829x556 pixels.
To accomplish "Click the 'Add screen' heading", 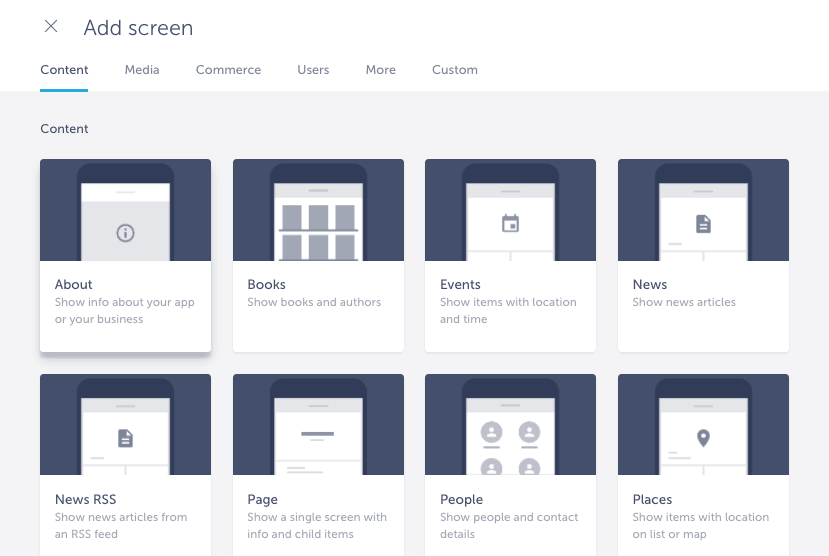I will click(139, 27).
